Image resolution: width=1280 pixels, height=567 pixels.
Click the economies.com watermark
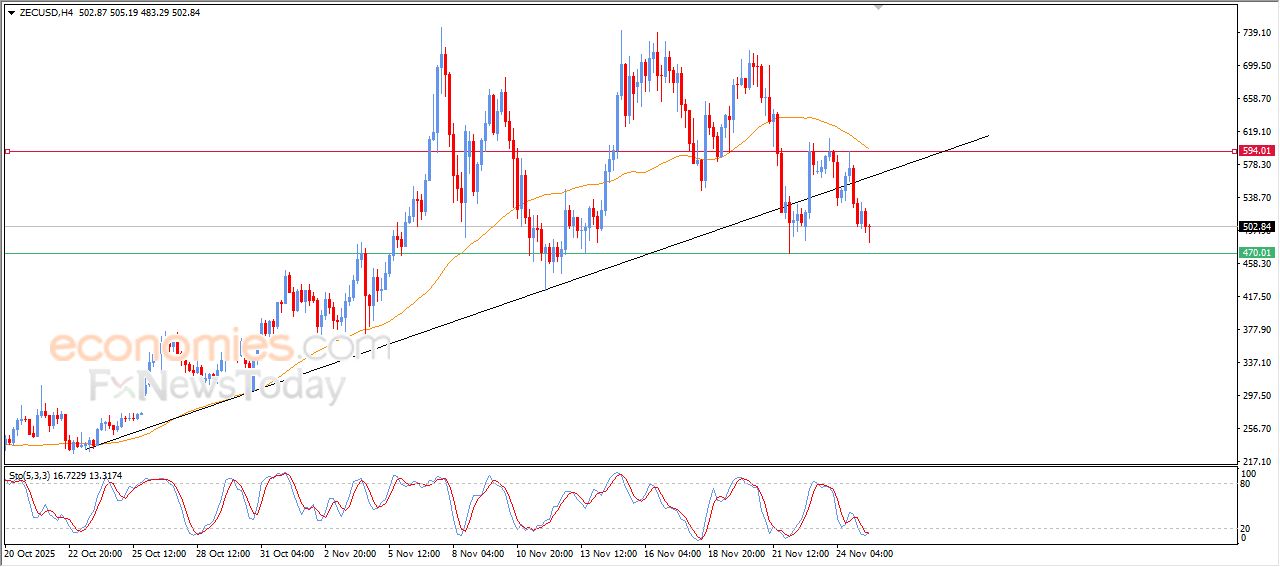click(x=219, y=347)
